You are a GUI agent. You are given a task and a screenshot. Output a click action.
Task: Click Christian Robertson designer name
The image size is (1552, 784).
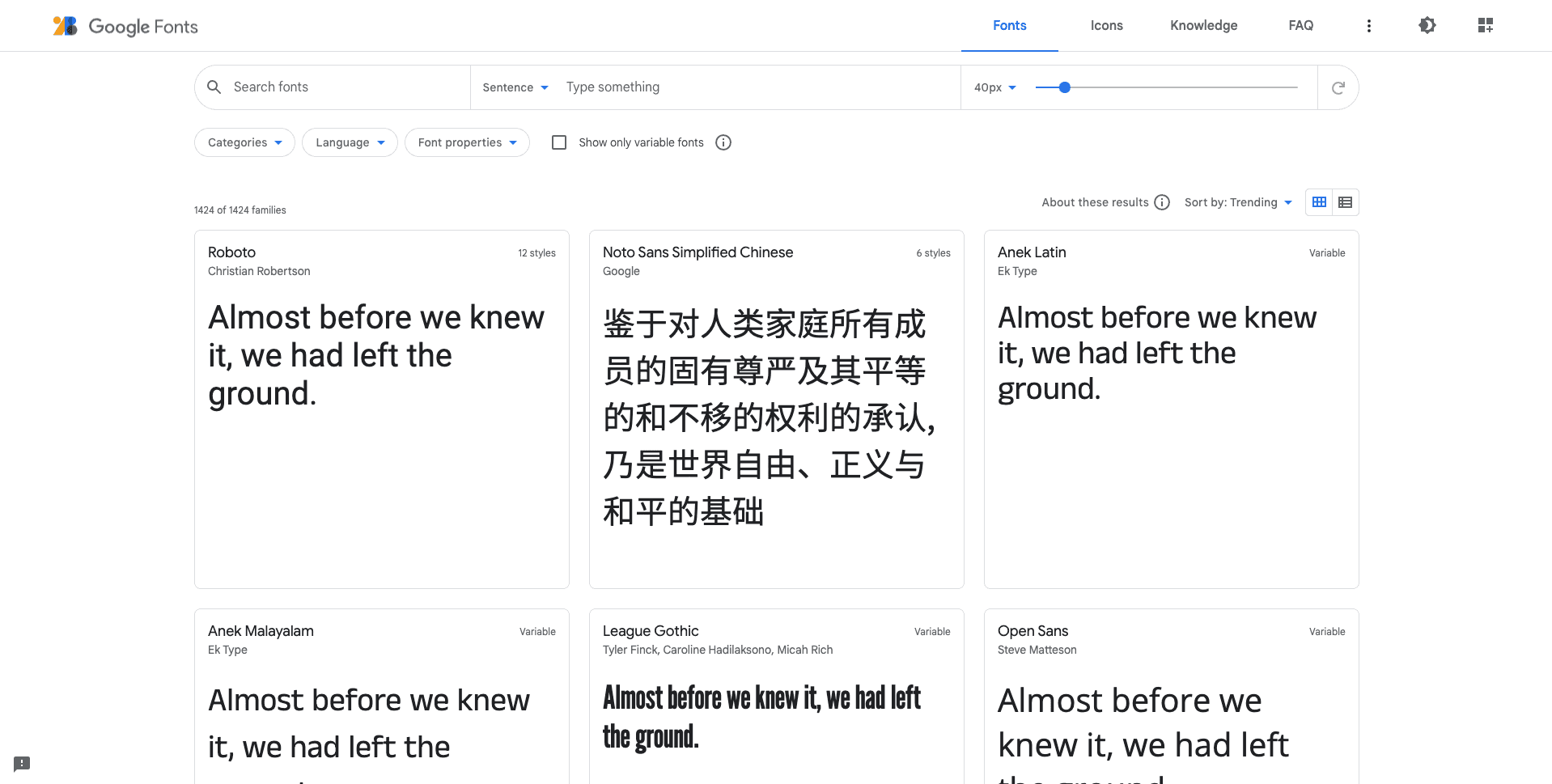coord(259,271)
